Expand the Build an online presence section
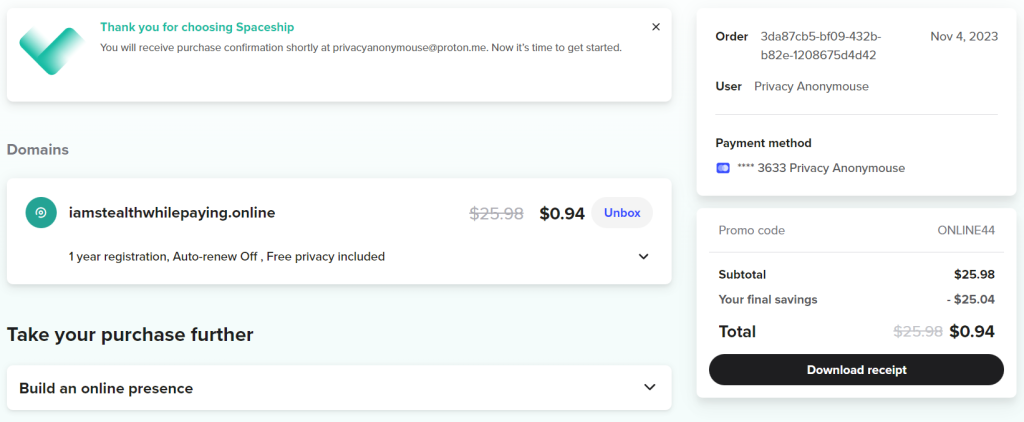The width and height of the screenshot is (1024, 422). point(649,387)
